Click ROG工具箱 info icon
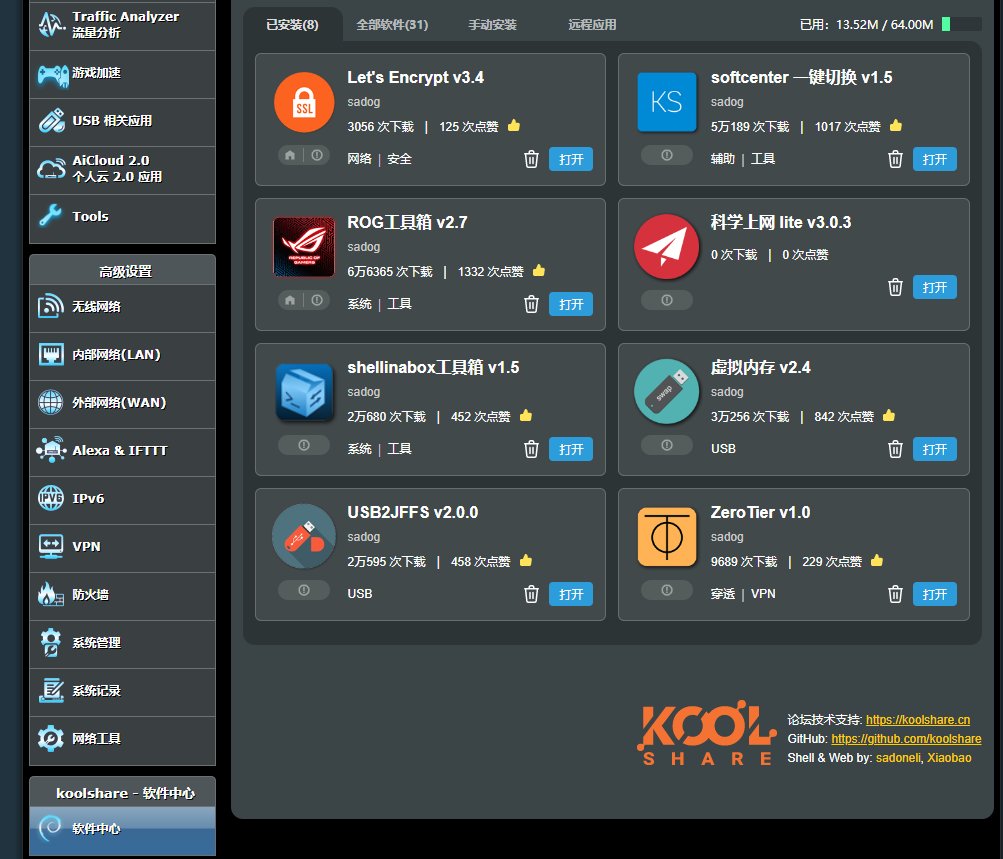Image resolution: width=1003 pixels, height=859 pixels. 317,301
